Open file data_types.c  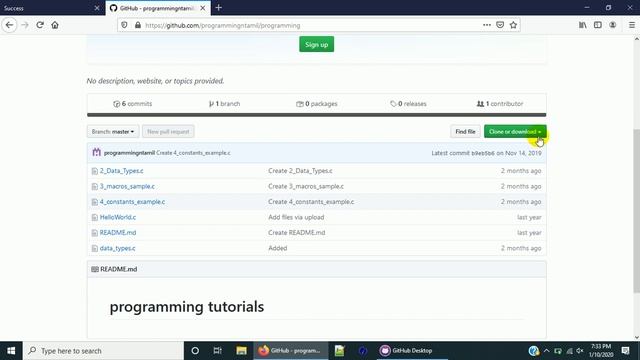(118, 248)
